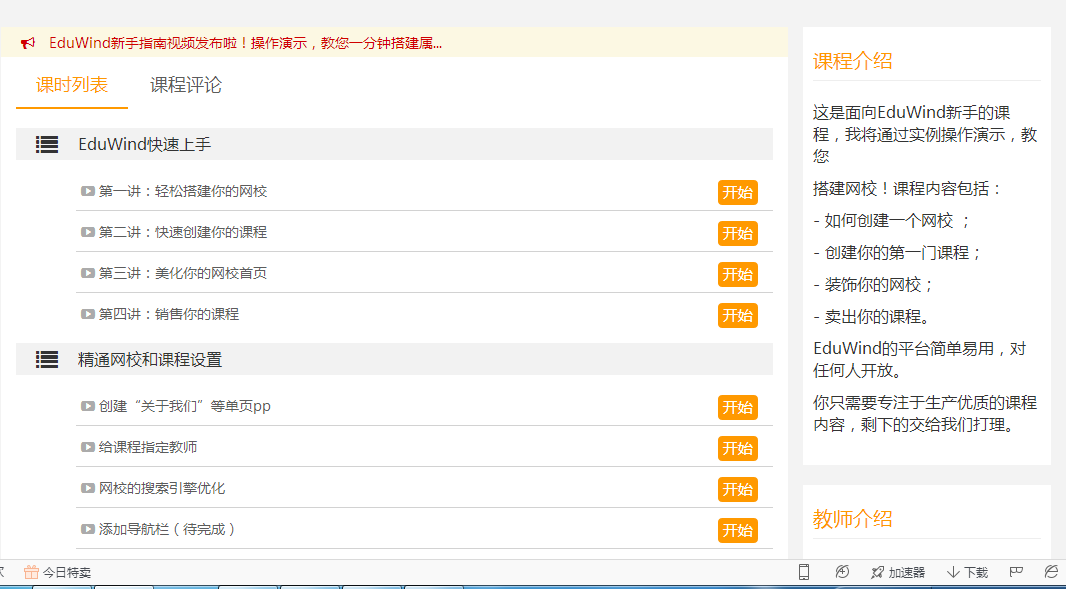This screenshot has width=1066, height=589.
Task: Open lesson 添加导航栏（待完成）
Action: (x=168, y=528)
